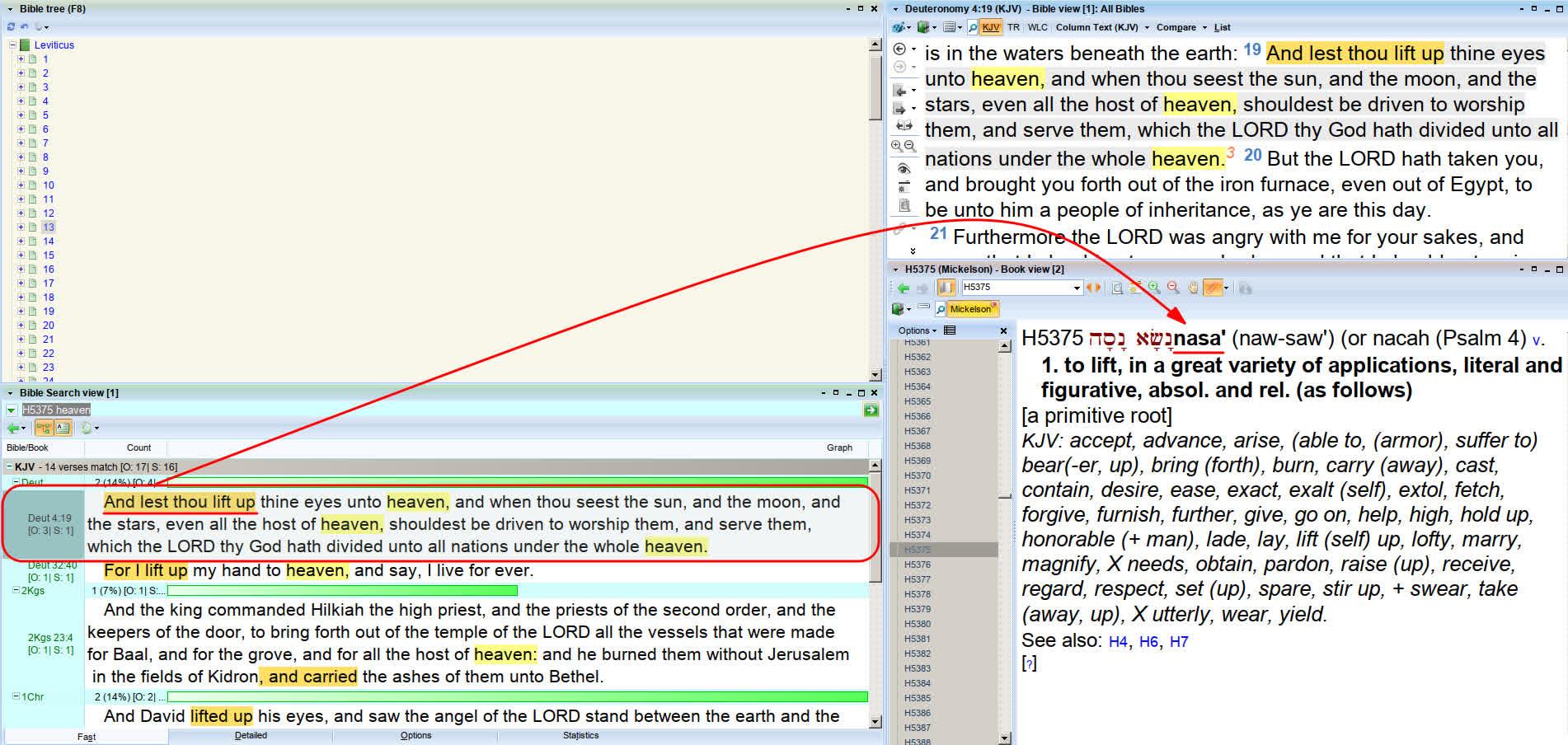Click the zoom in icon in Book view
1568x745 pixels.
point(1154,288)
